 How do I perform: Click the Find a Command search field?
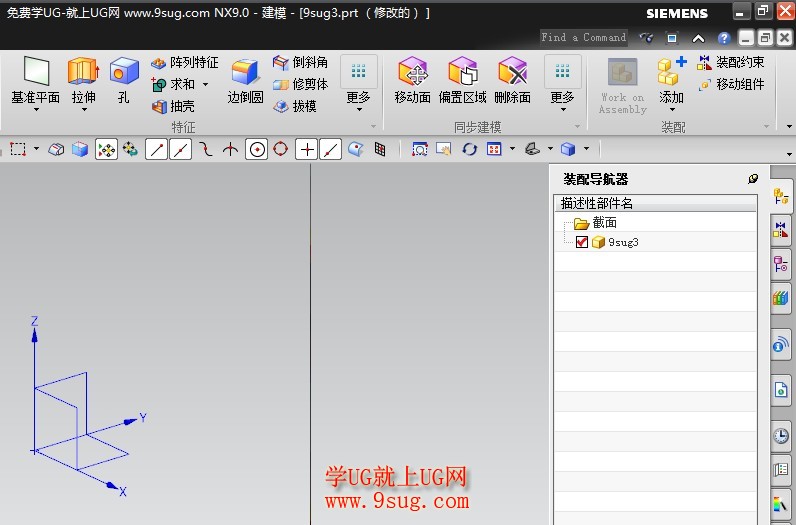tap(584, 38)
